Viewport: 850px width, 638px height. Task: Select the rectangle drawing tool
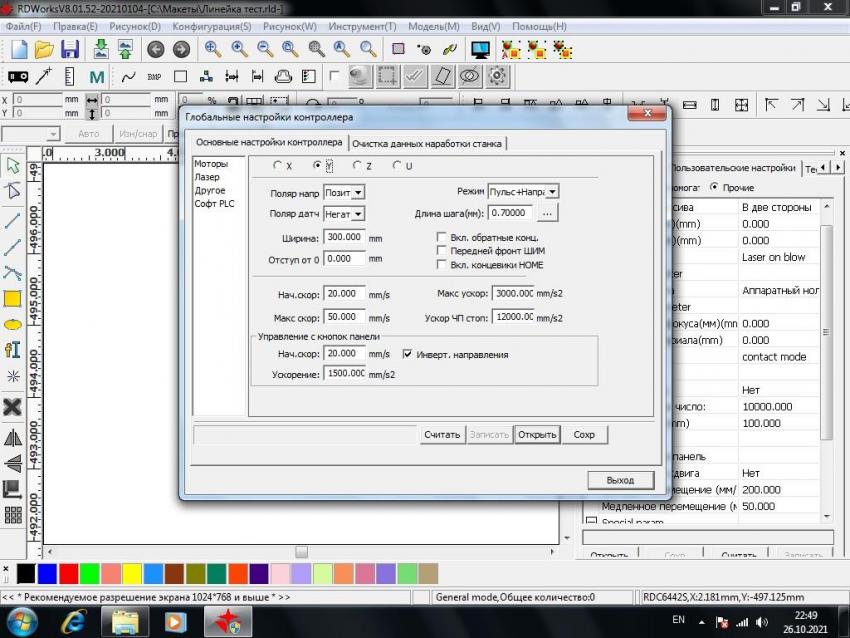pos(13,298)
